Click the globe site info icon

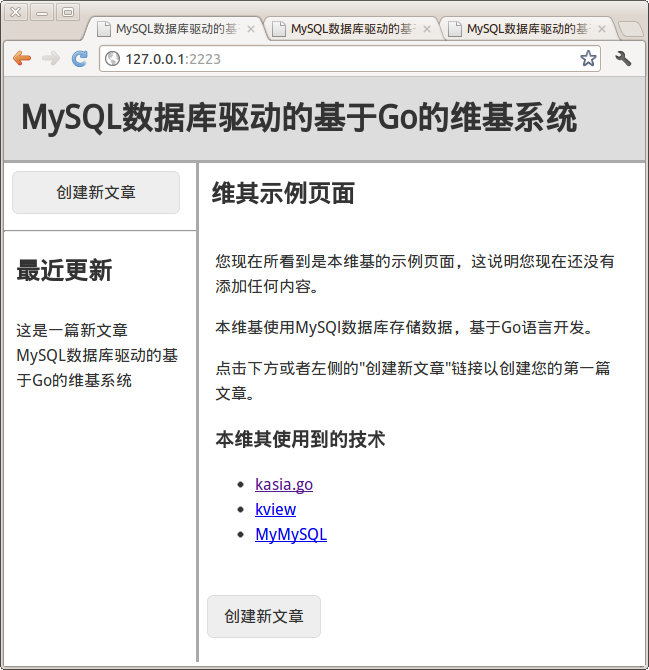113,59
